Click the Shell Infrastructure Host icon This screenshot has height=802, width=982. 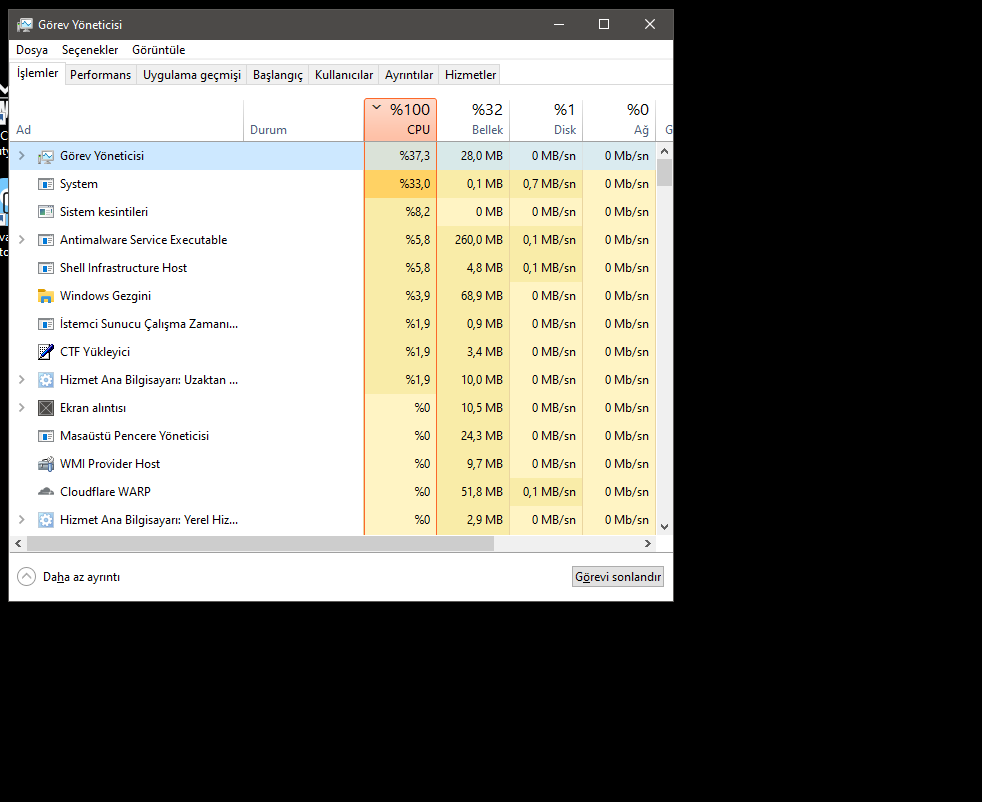pos(46,268)
